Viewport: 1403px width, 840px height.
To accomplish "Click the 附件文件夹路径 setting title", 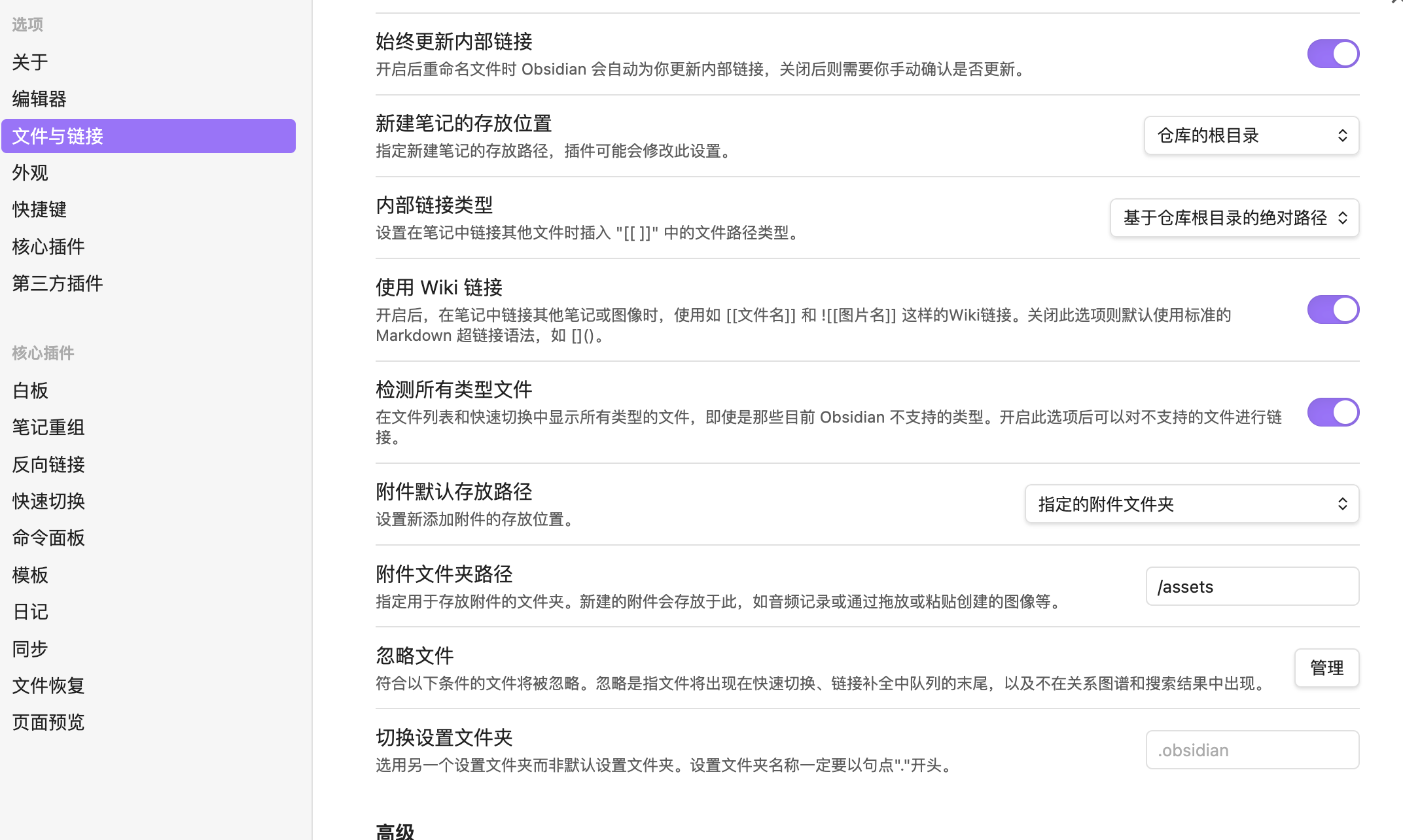I will [x=444, y=574].
